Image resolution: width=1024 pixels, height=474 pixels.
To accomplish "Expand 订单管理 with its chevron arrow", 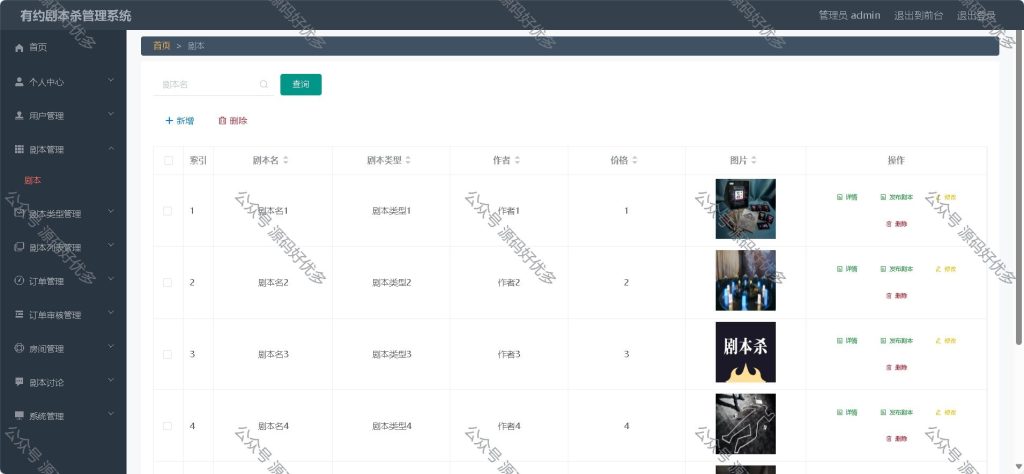I will (x=110, y=279).
